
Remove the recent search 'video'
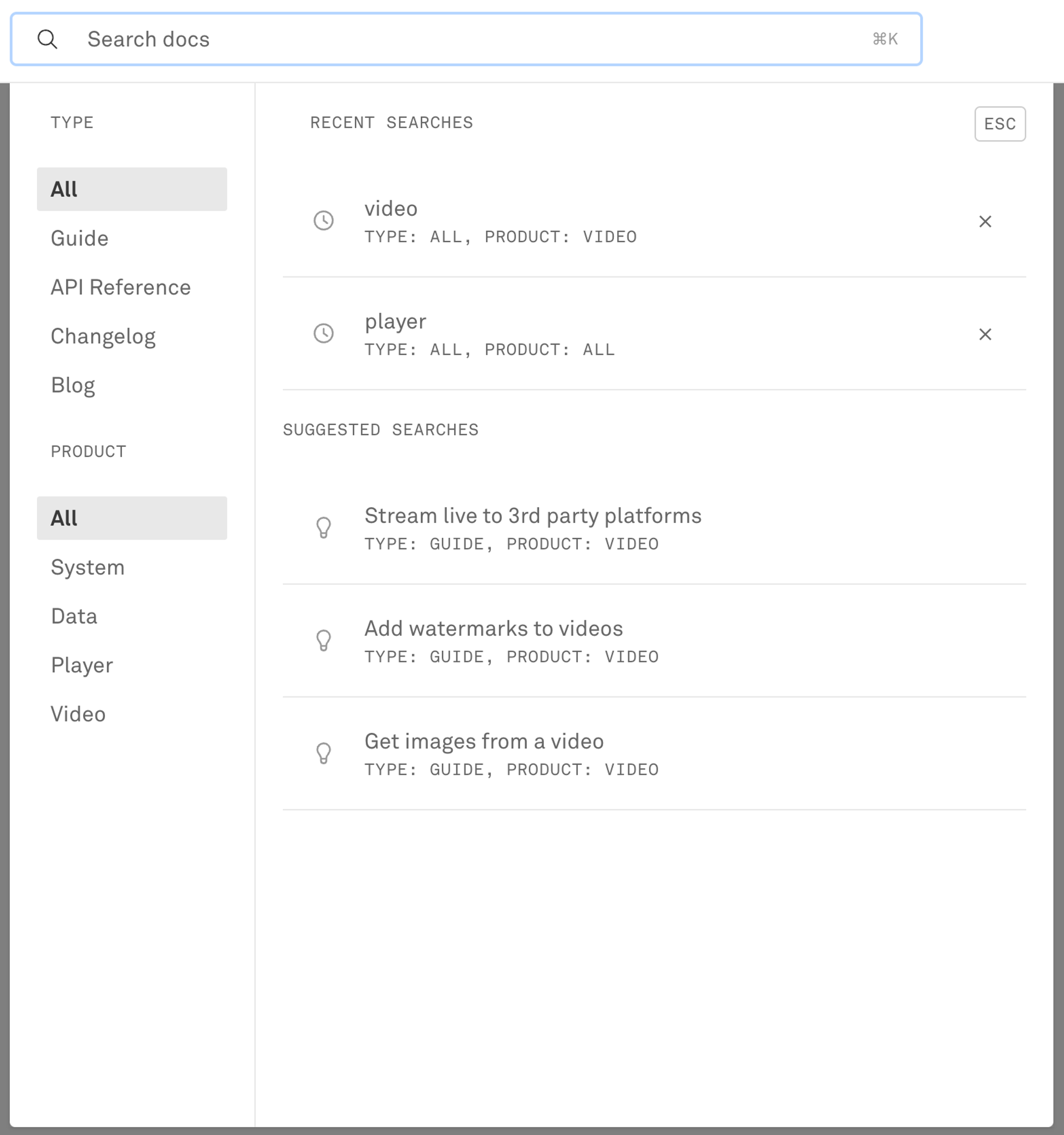tap(985, 221)
